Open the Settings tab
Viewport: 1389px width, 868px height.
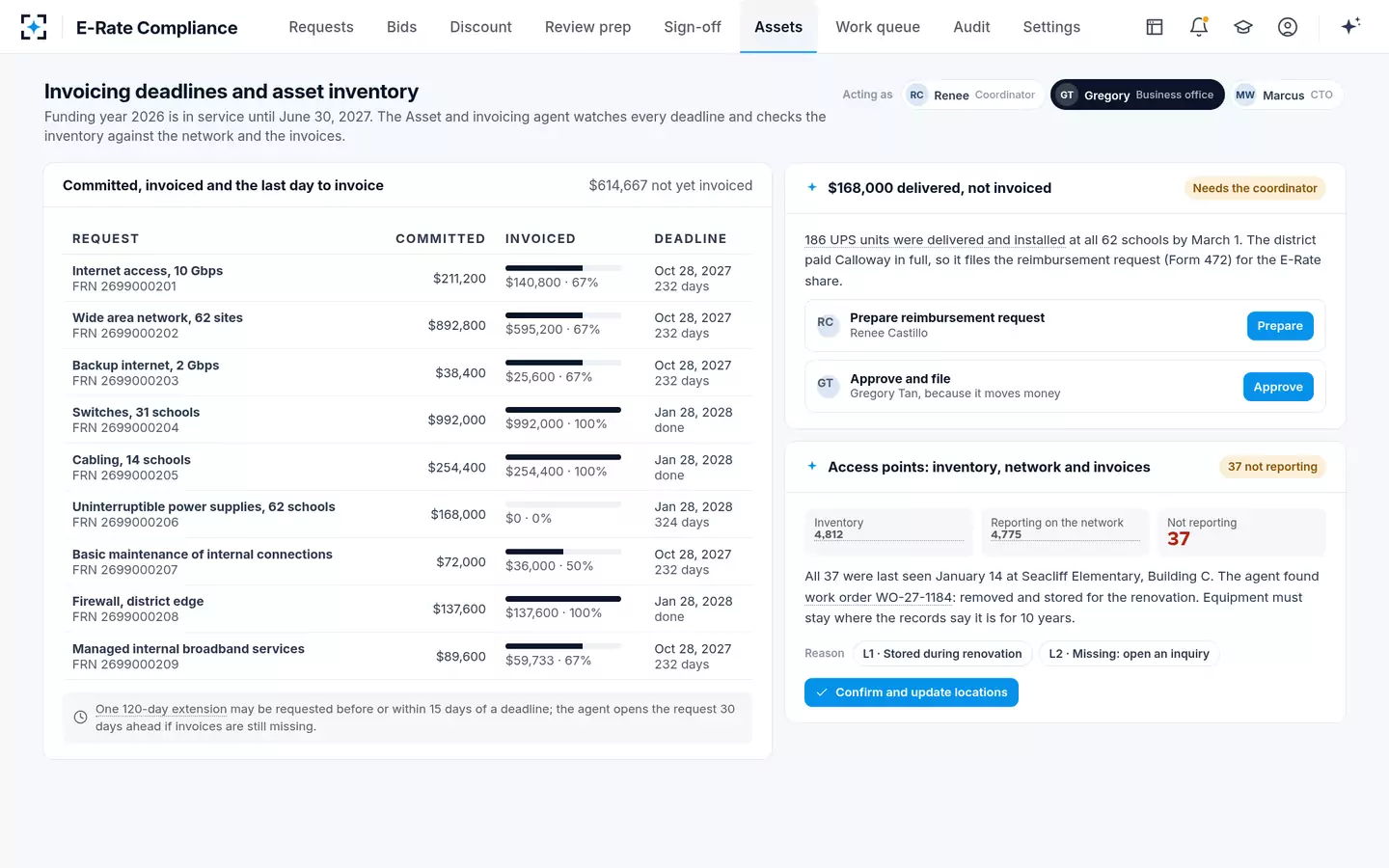pos(1051,27)
